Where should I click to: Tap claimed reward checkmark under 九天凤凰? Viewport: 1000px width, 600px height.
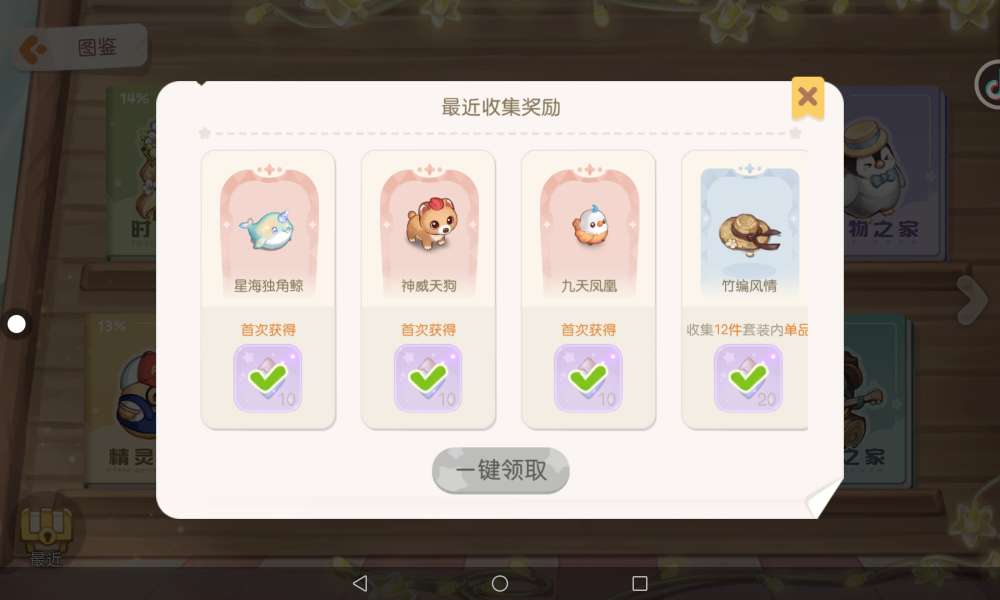click(588, 378)
